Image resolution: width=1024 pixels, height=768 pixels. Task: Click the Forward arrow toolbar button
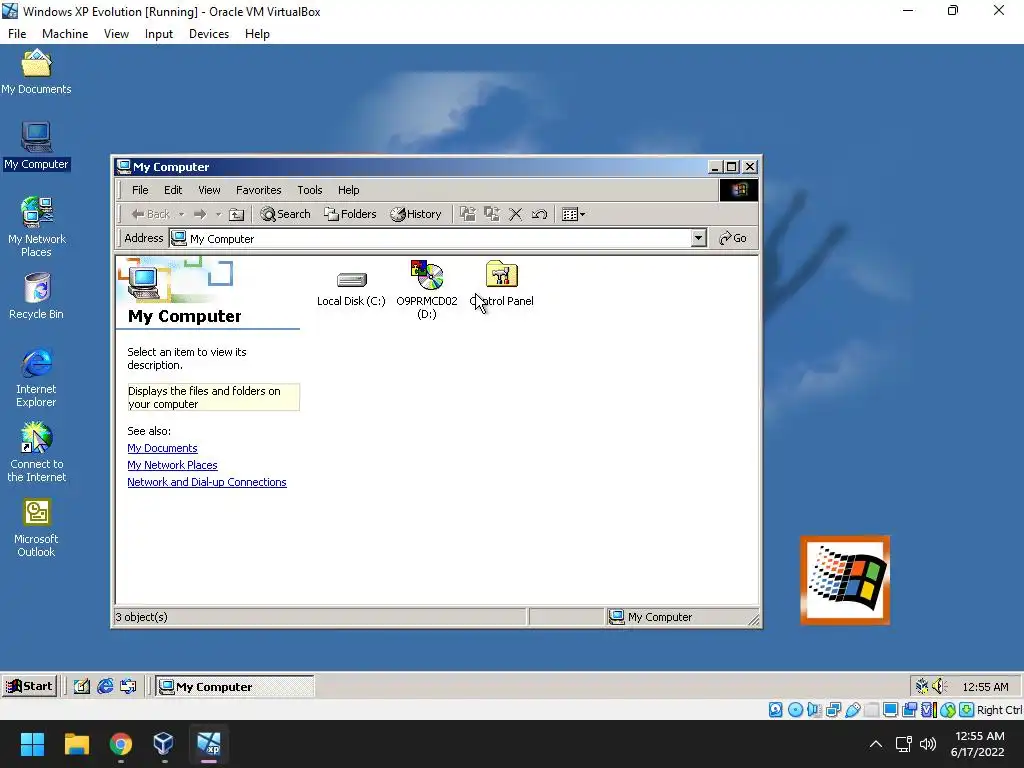coord(200,214)
